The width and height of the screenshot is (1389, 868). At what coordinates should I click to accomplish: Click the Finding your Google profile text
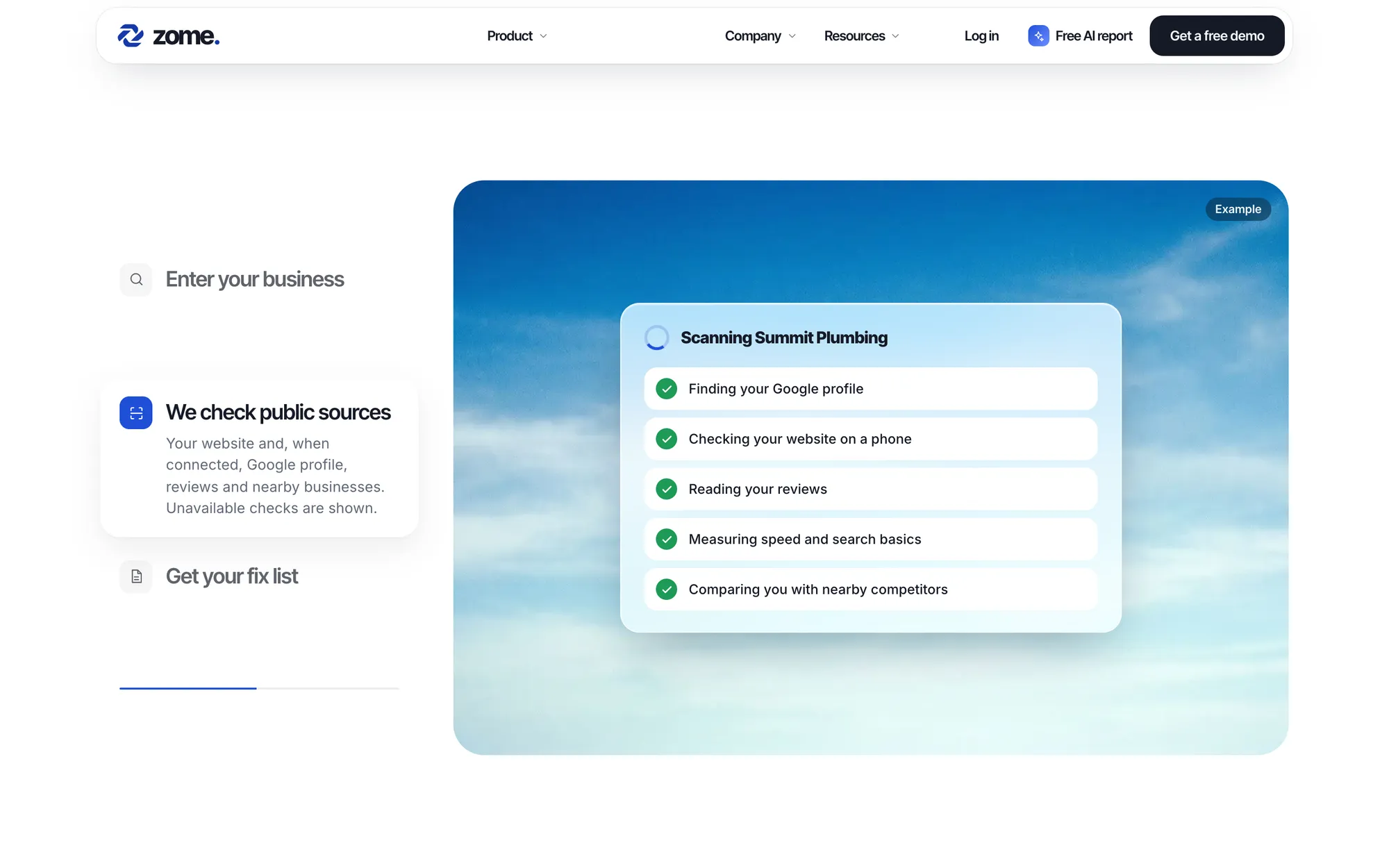point(776,389)
